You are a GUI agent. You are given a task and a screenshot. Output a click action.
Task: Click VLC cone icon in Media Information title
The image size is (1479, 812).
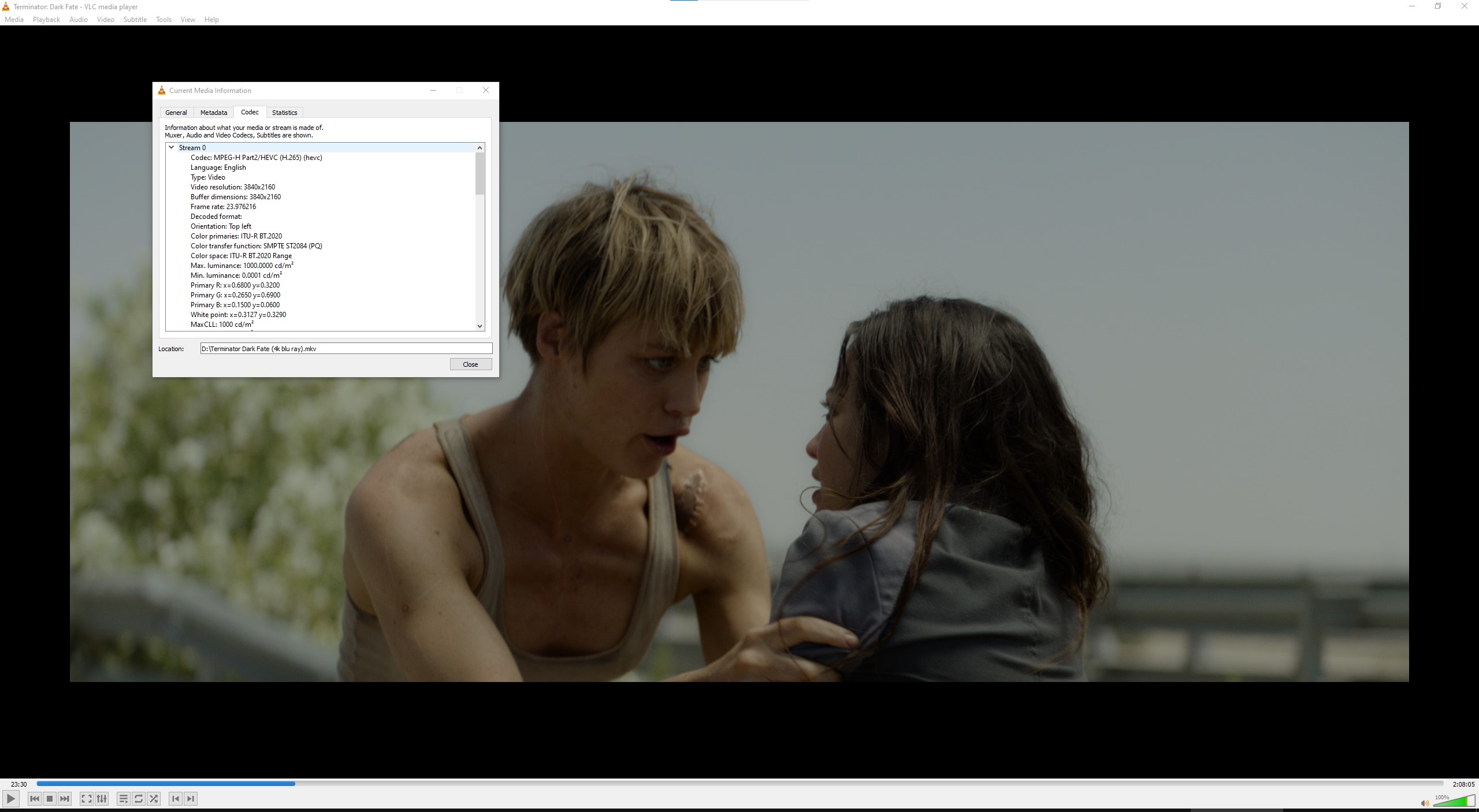click(162, 90)
